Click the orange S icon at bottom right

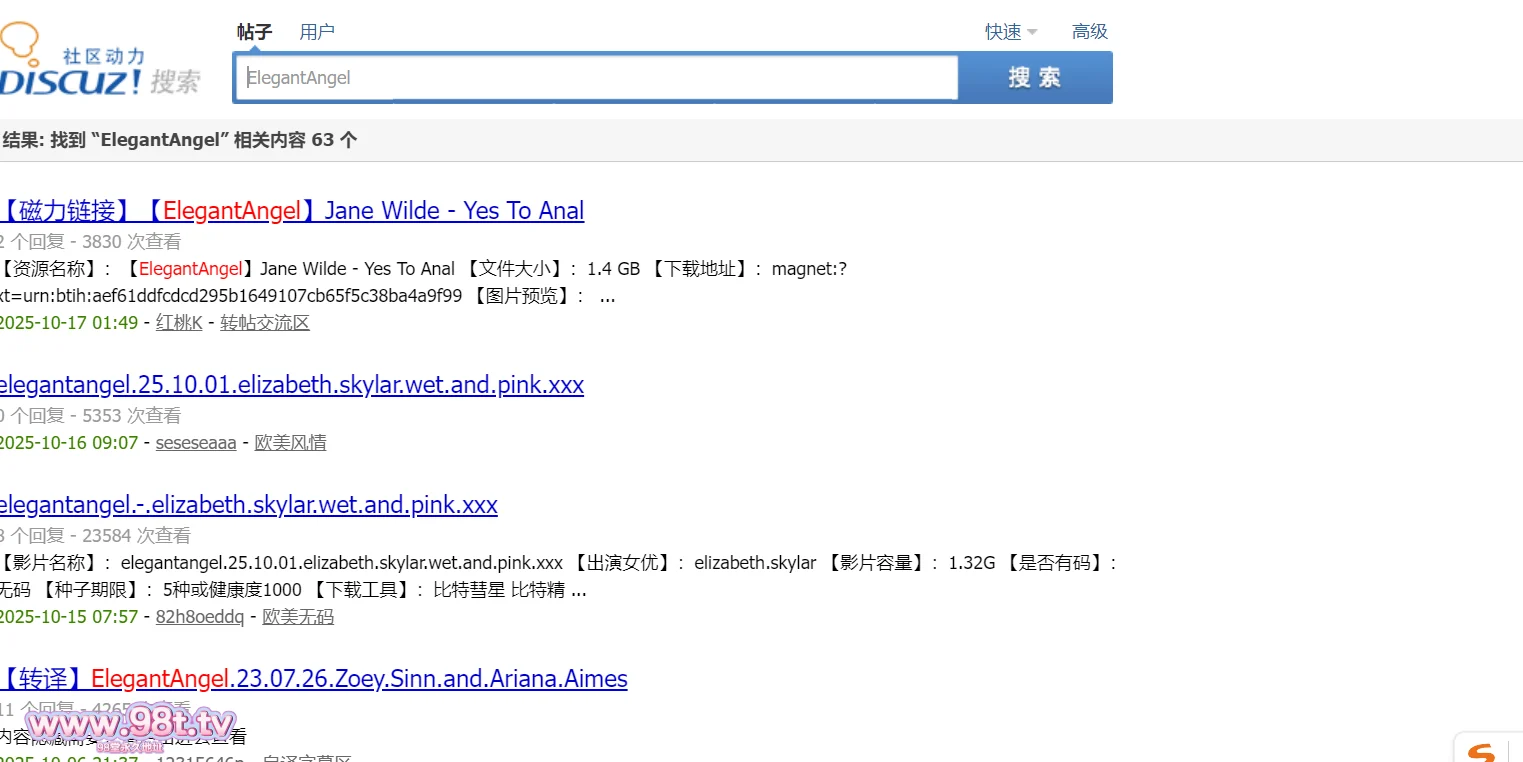point(1482,750)
